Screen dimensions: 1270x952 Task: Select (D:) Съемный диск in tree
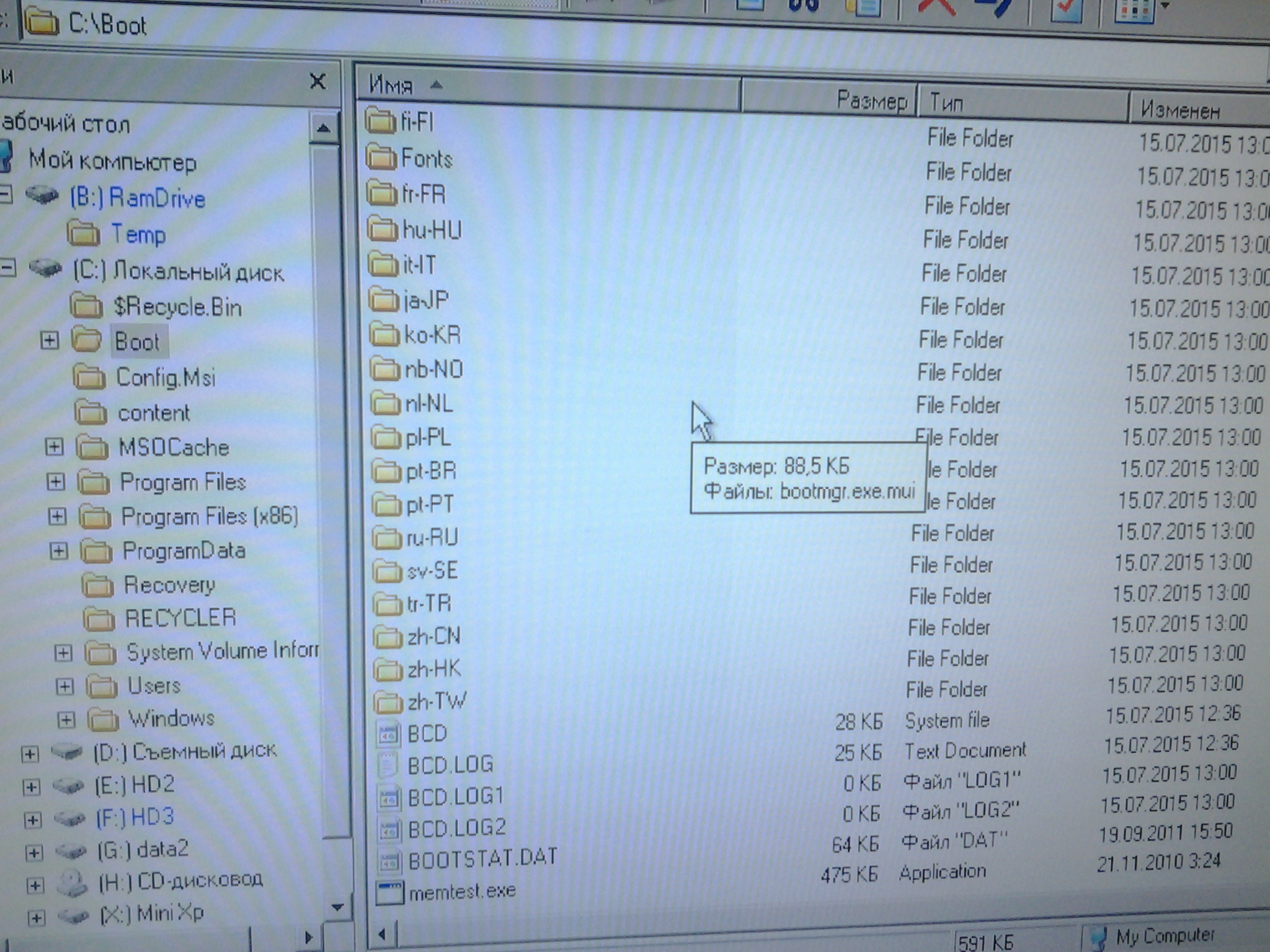[x=185, y=751]
